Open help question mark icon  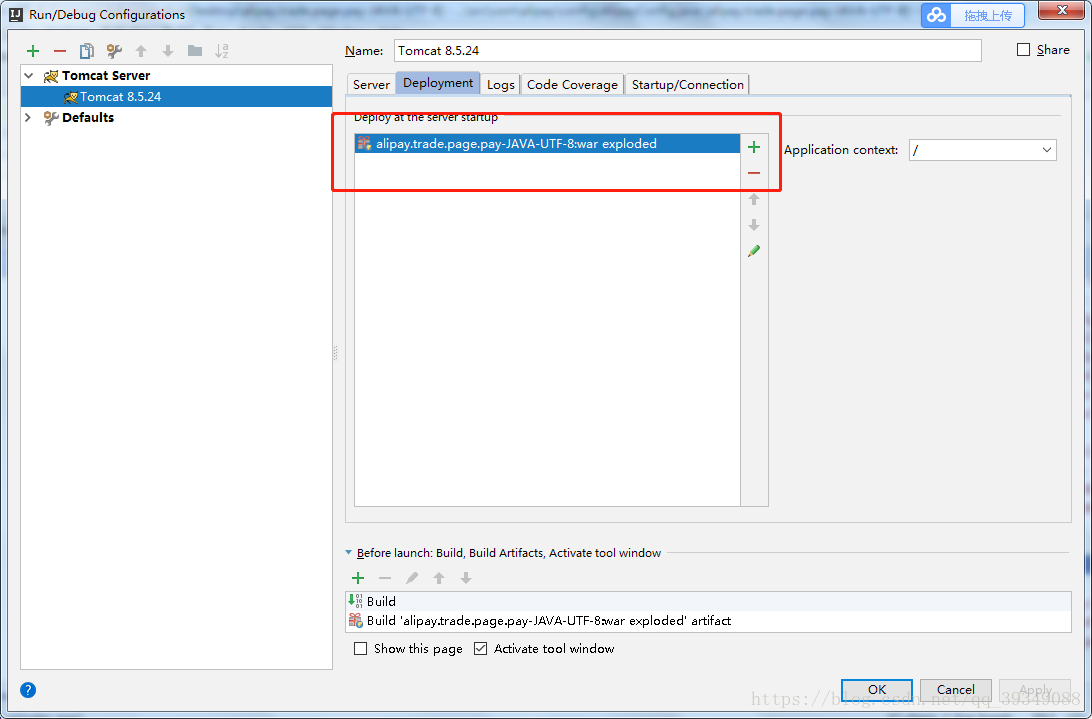(x=28, y=690)
